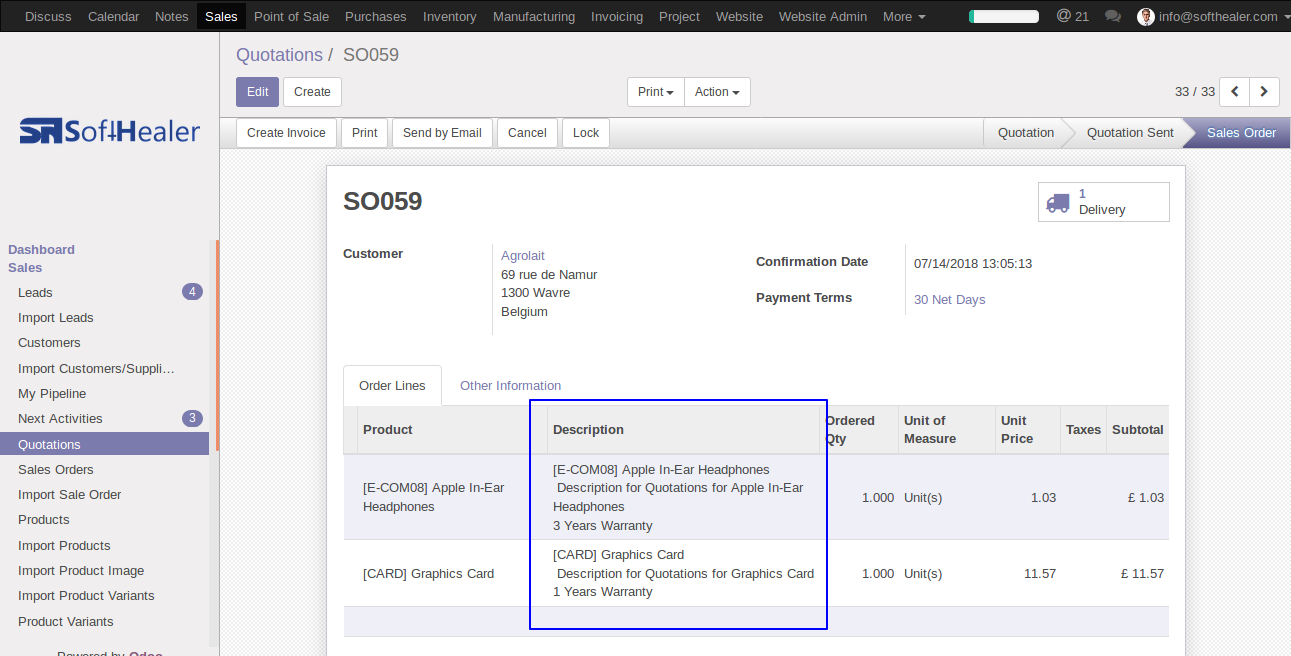Screen dimensions: 1291x656
Task: Open the Discuss menu
Action: point(48,17)
